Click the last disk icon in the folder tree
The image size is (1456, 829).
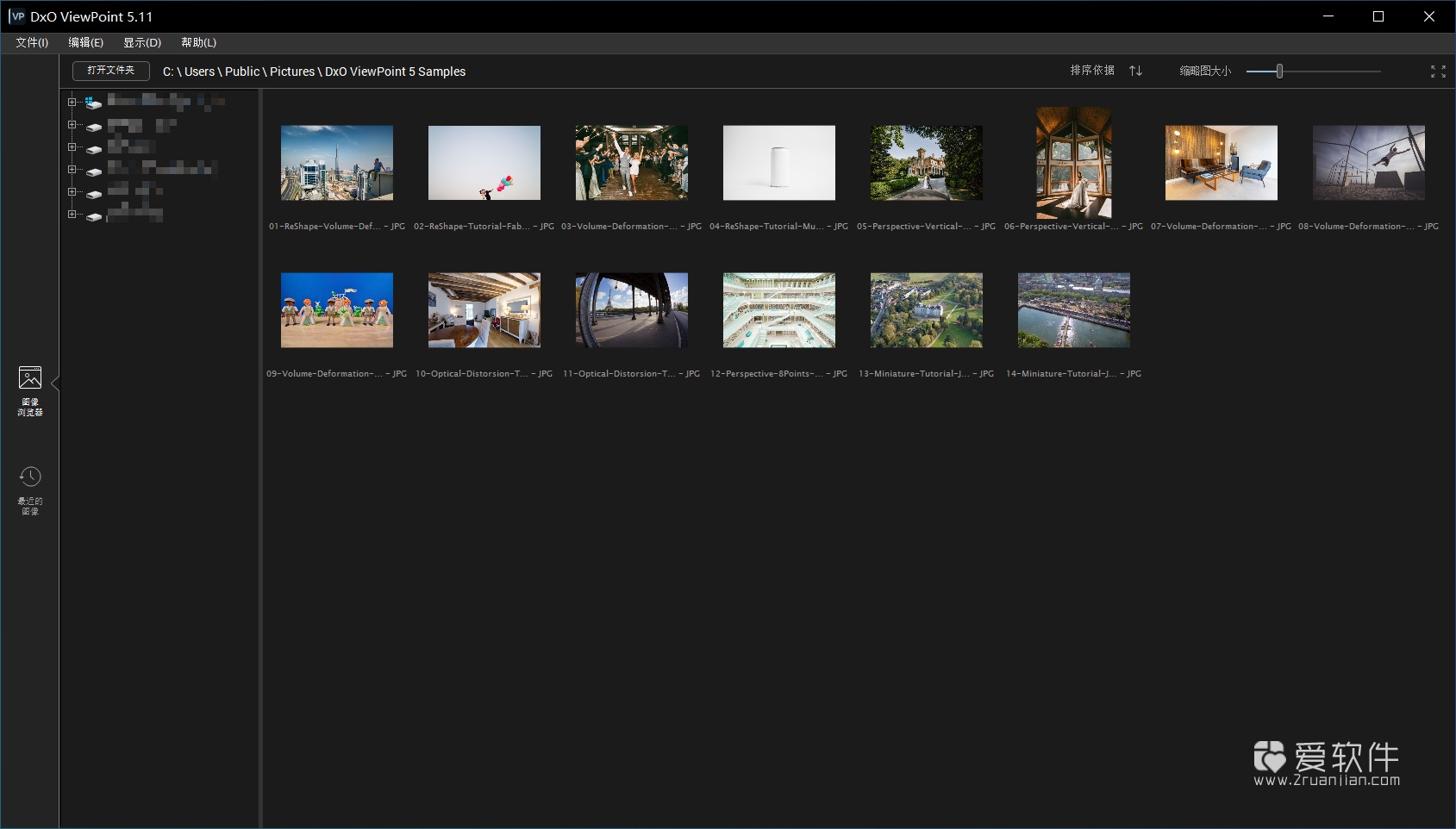coord(93,216)
